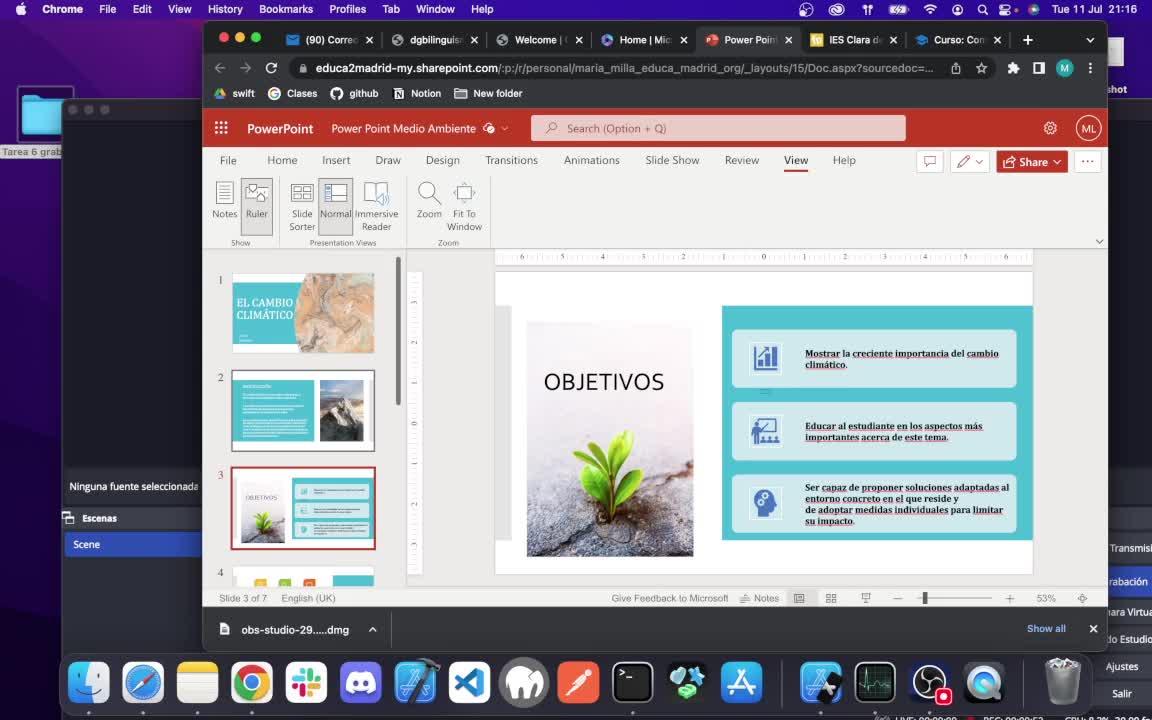Screen dimensions: 1152x720
Task: Expand the Share button dropdown
Action: (x=1057, y=162)
